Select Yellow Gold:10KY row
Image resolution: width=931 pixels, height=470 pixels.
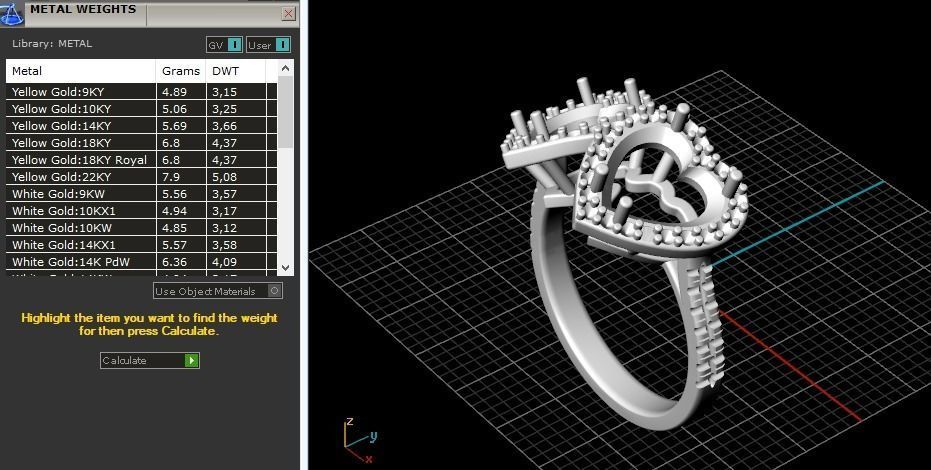click(x=141, y=109)
